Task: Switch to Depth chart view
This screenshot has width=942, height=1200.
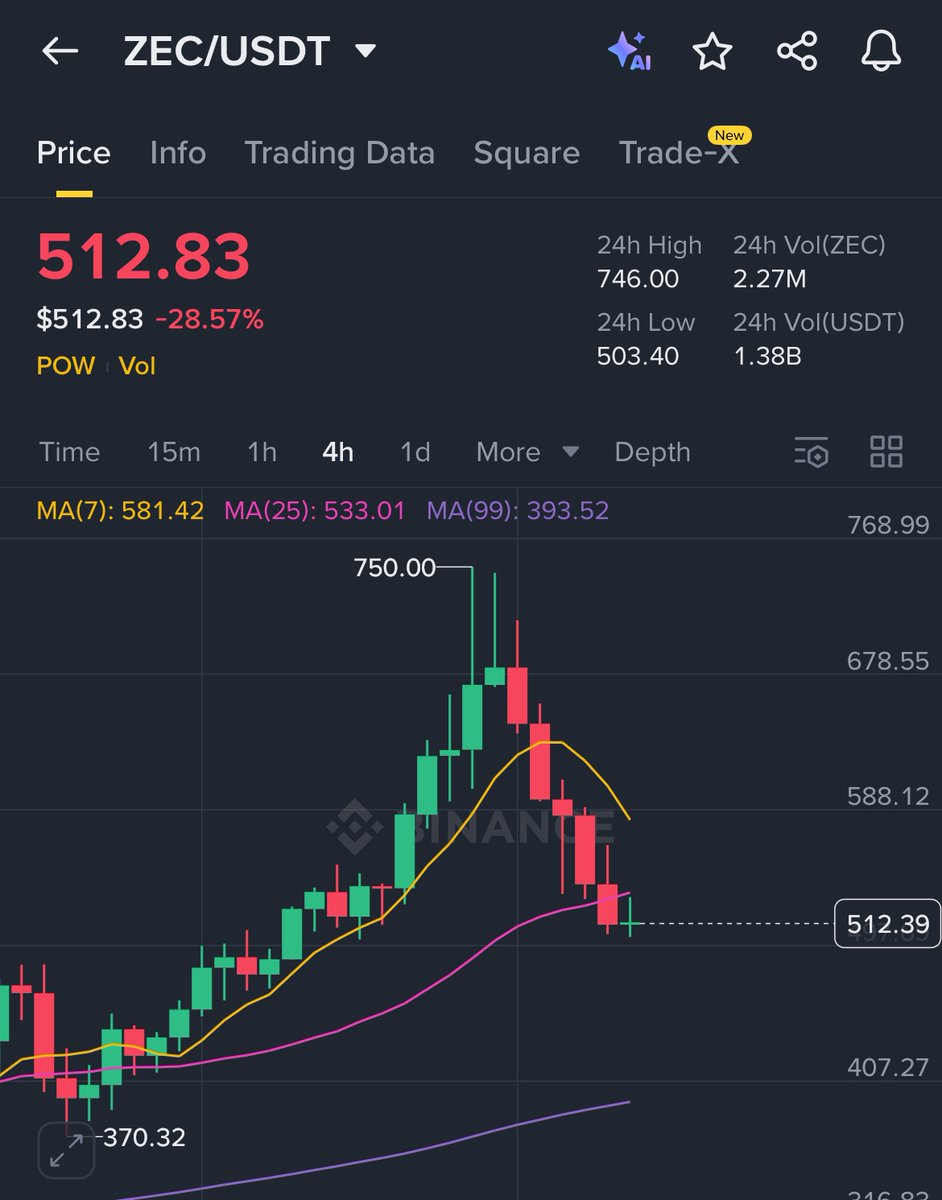Action: point(653,452)
